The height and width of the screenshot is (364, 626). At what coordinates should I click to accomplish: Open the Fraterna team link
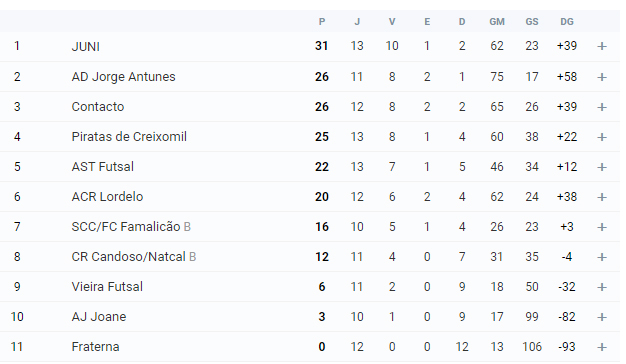click(x=95, y=346)
